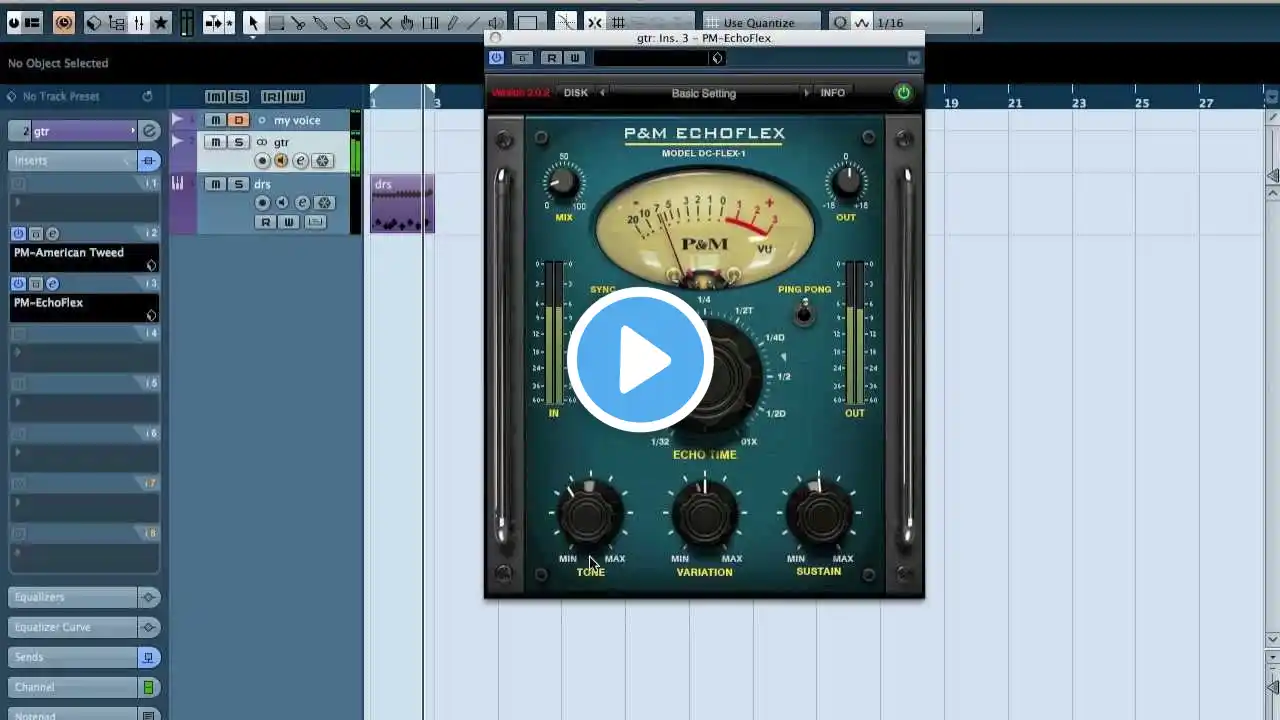The height and width of the screenshot is (720, 1280).
Task: Select the Draw pencil tool
Action: (x=452, y=22)
